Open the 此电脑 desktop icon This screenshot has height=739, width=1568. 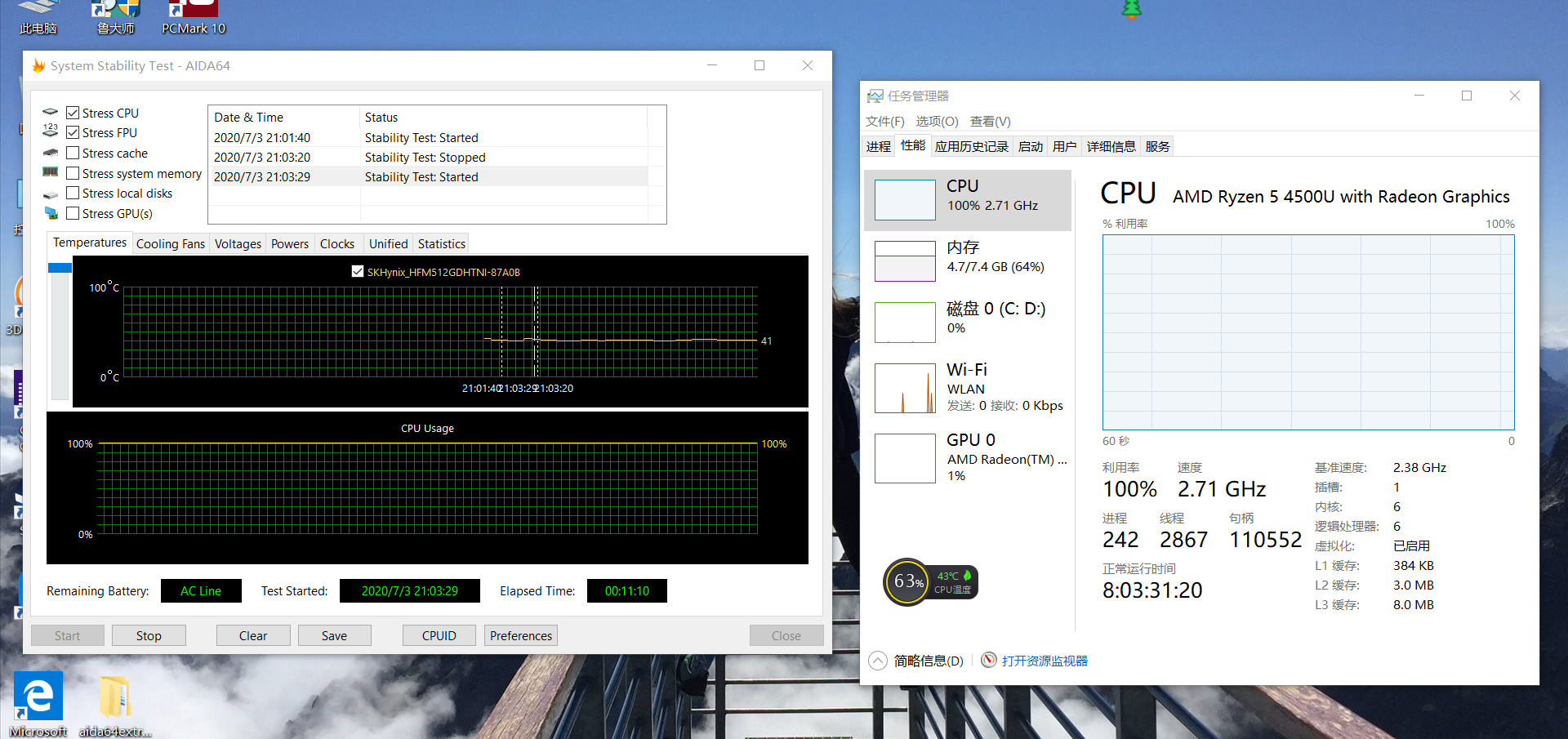(x=38, y=16)
